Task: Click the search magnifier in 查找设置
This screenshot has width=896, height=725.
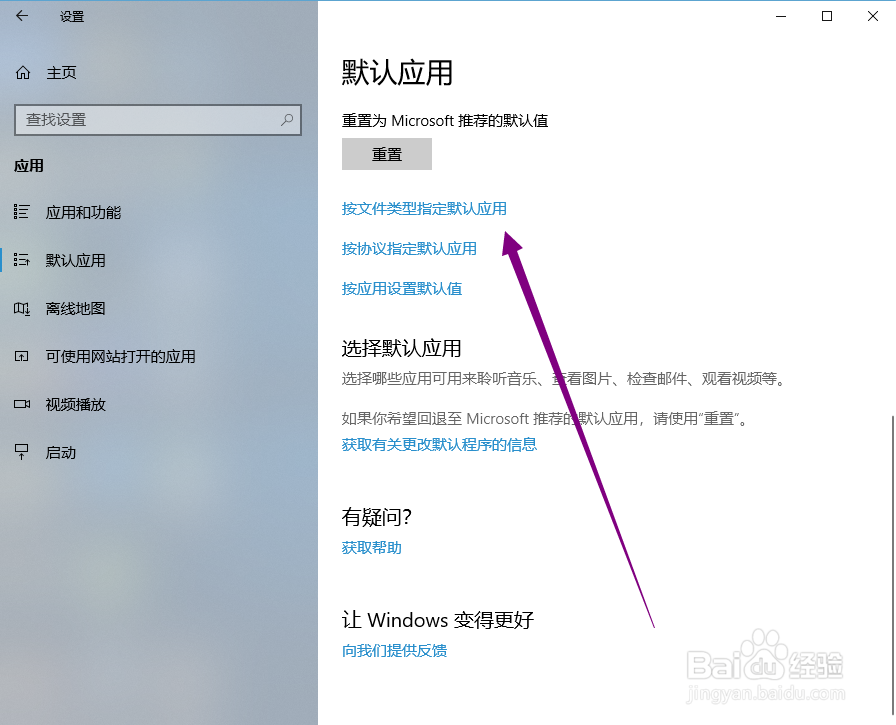Action: coord(285,119)
